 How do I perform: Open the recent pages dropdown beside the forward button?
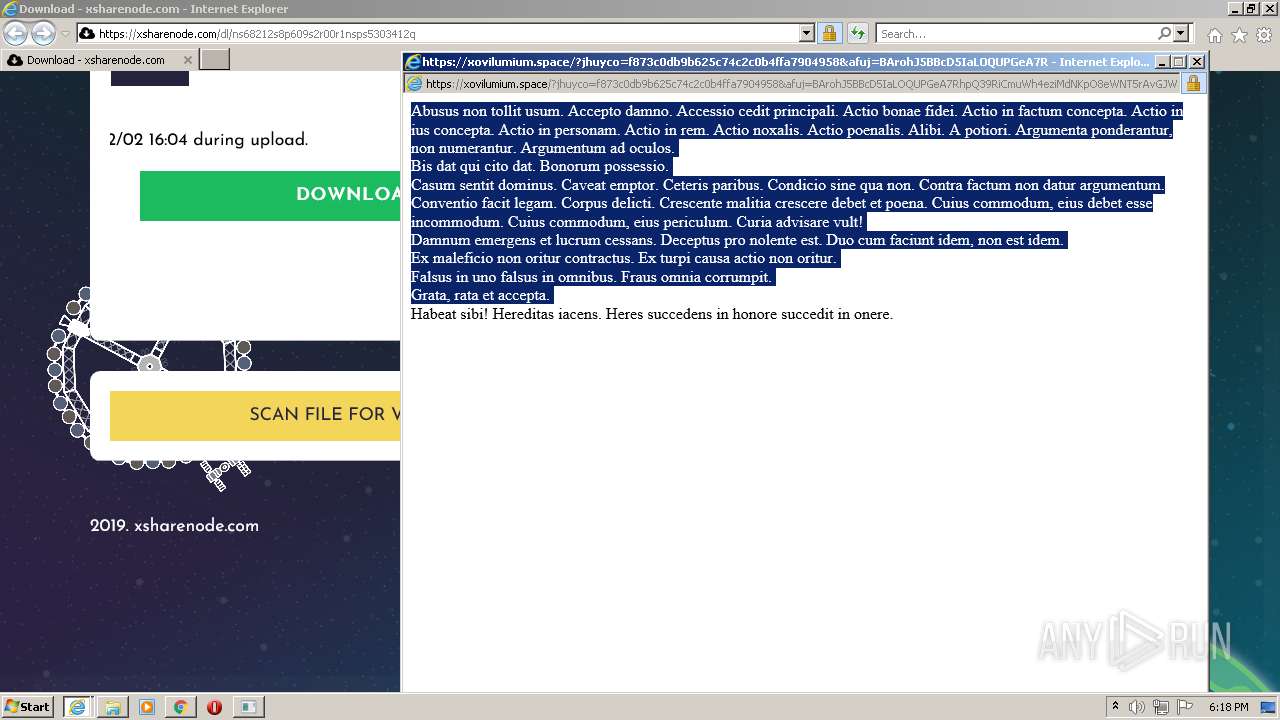65,34
